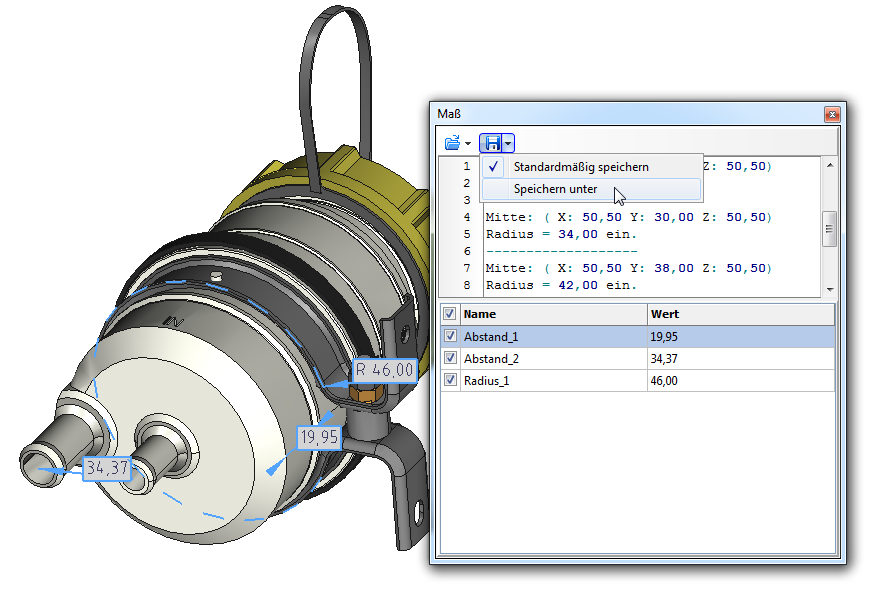
Task: Uncheck the Abstand_1 checkbox
Action: coord(450,337)
